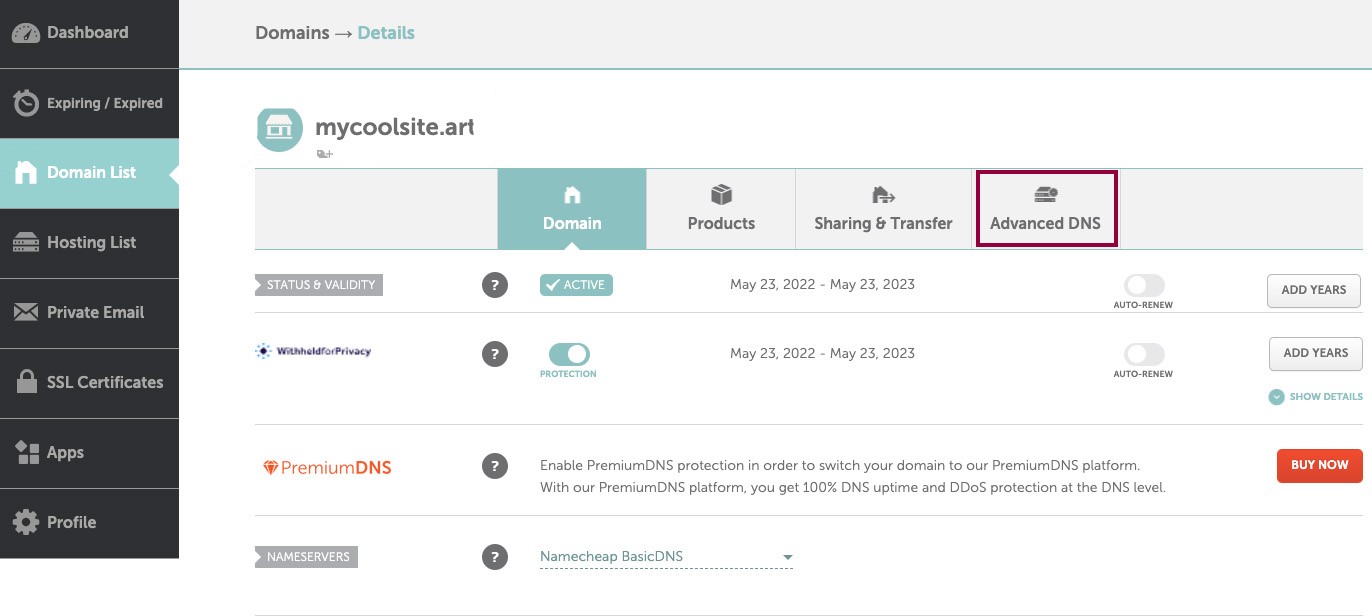Click the Profile gear icon

[x=26, y=522]
